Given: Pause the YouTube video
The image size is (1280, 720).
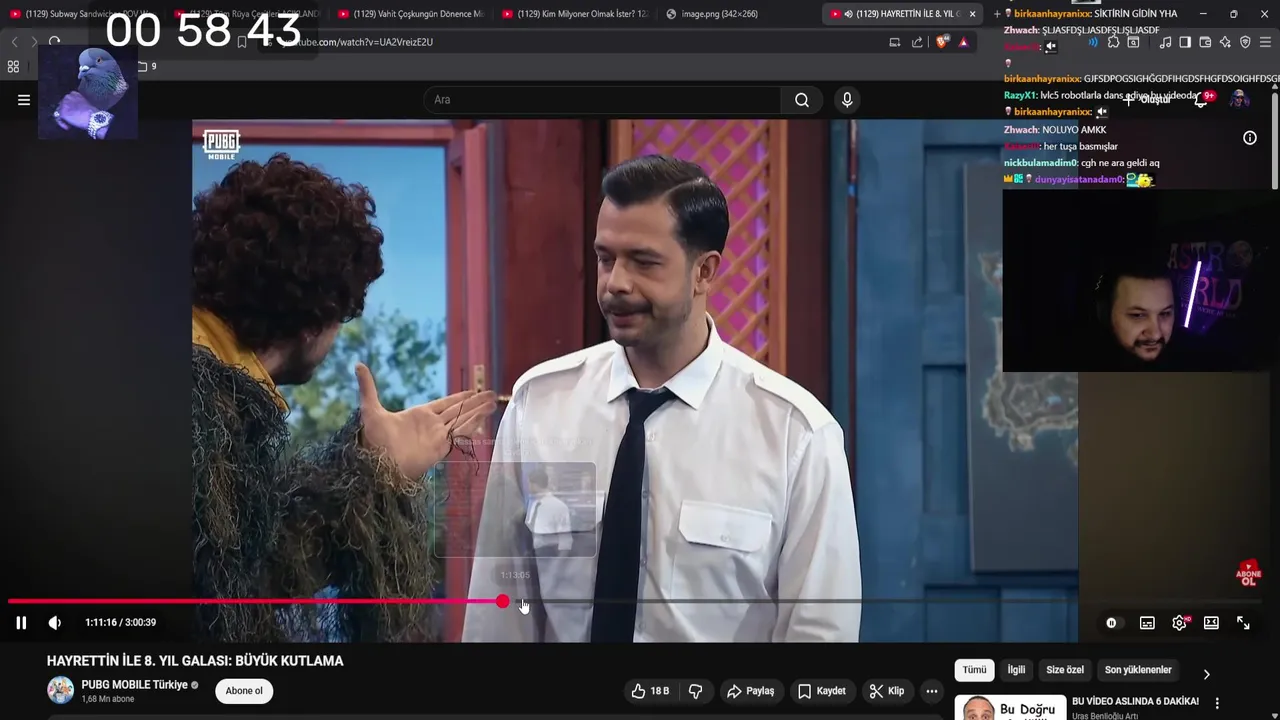Looking at the screenshot, I should [x=21, y=623].
